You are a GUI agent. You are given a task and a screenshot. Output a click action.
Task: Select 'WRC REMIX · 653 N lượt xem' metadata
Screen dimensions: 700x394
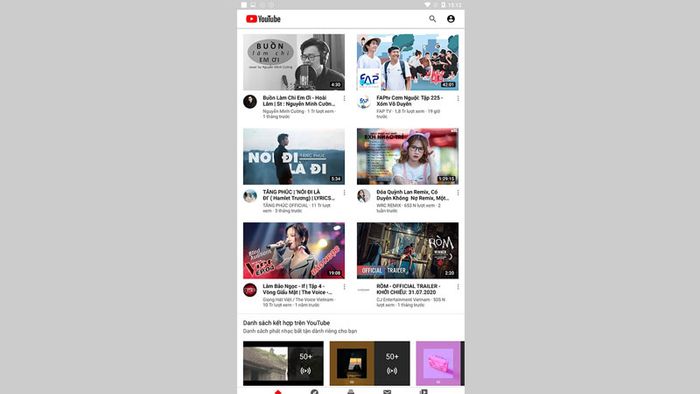pyautogui.click(x=408, y=208)
